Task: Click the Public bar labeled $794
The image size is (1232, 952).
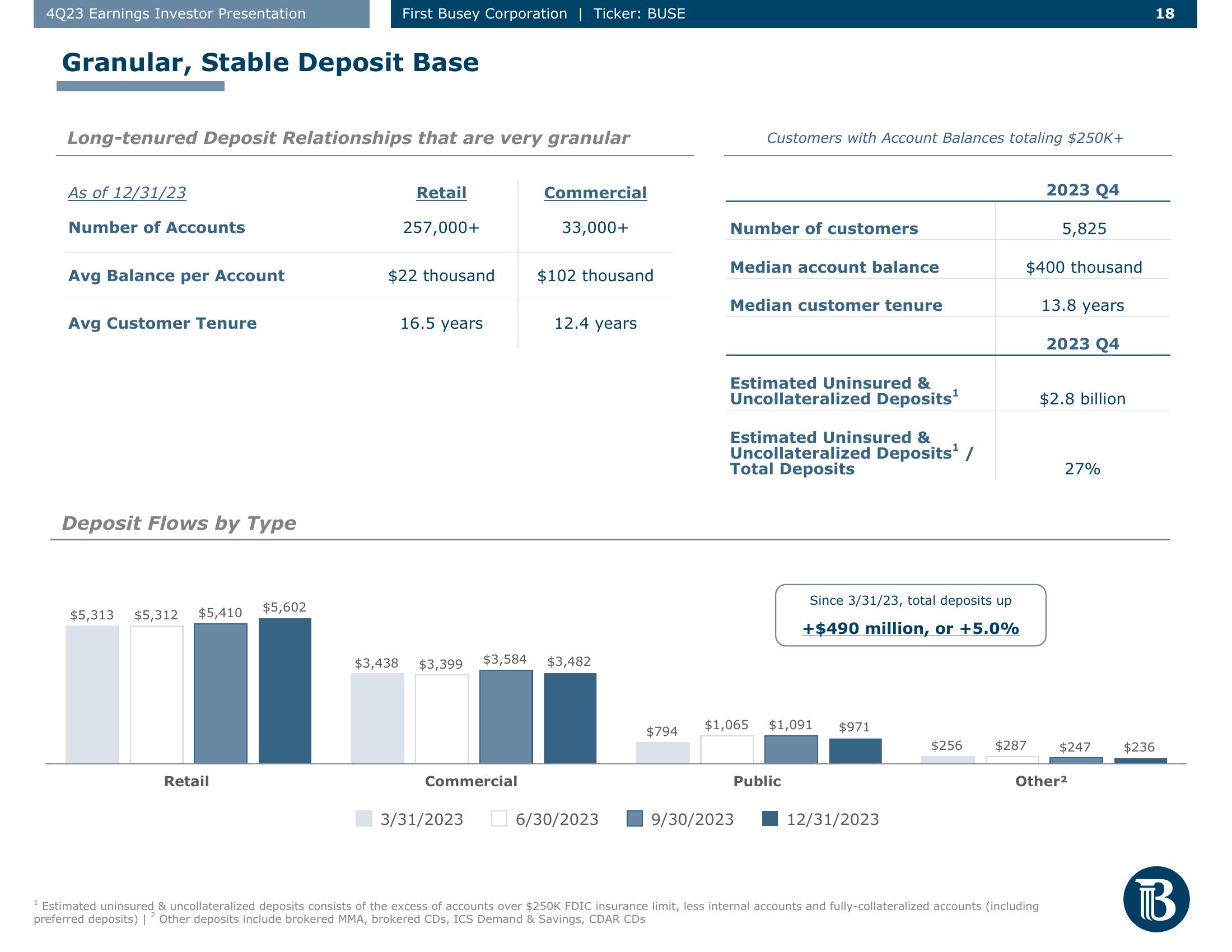Action: click(663, 753)
